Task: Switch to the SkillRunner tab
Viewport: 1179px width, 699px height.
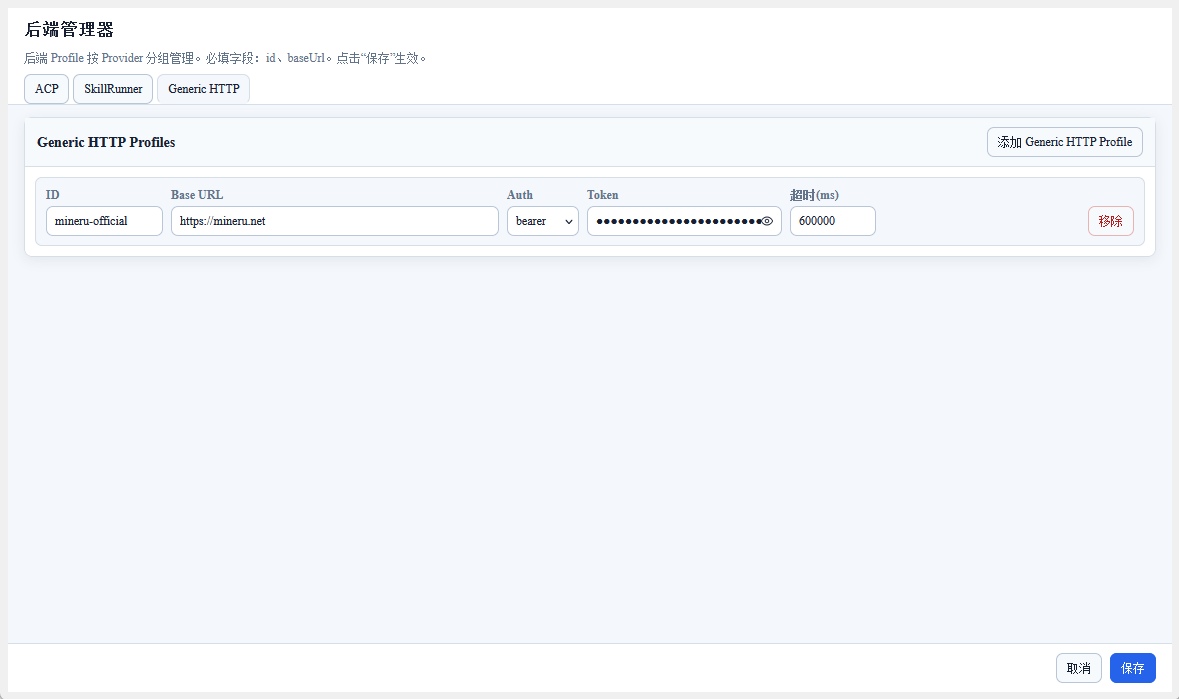Action: 113,89
